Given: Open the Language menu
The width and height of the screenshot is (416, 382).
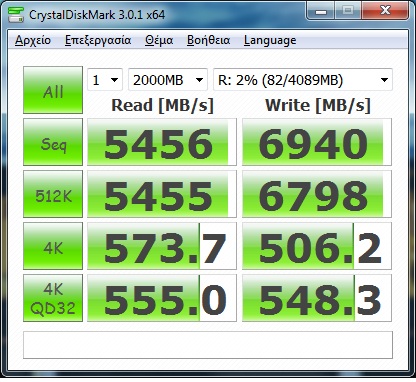Looking at the screenshot, I should (x=270, y=40).
